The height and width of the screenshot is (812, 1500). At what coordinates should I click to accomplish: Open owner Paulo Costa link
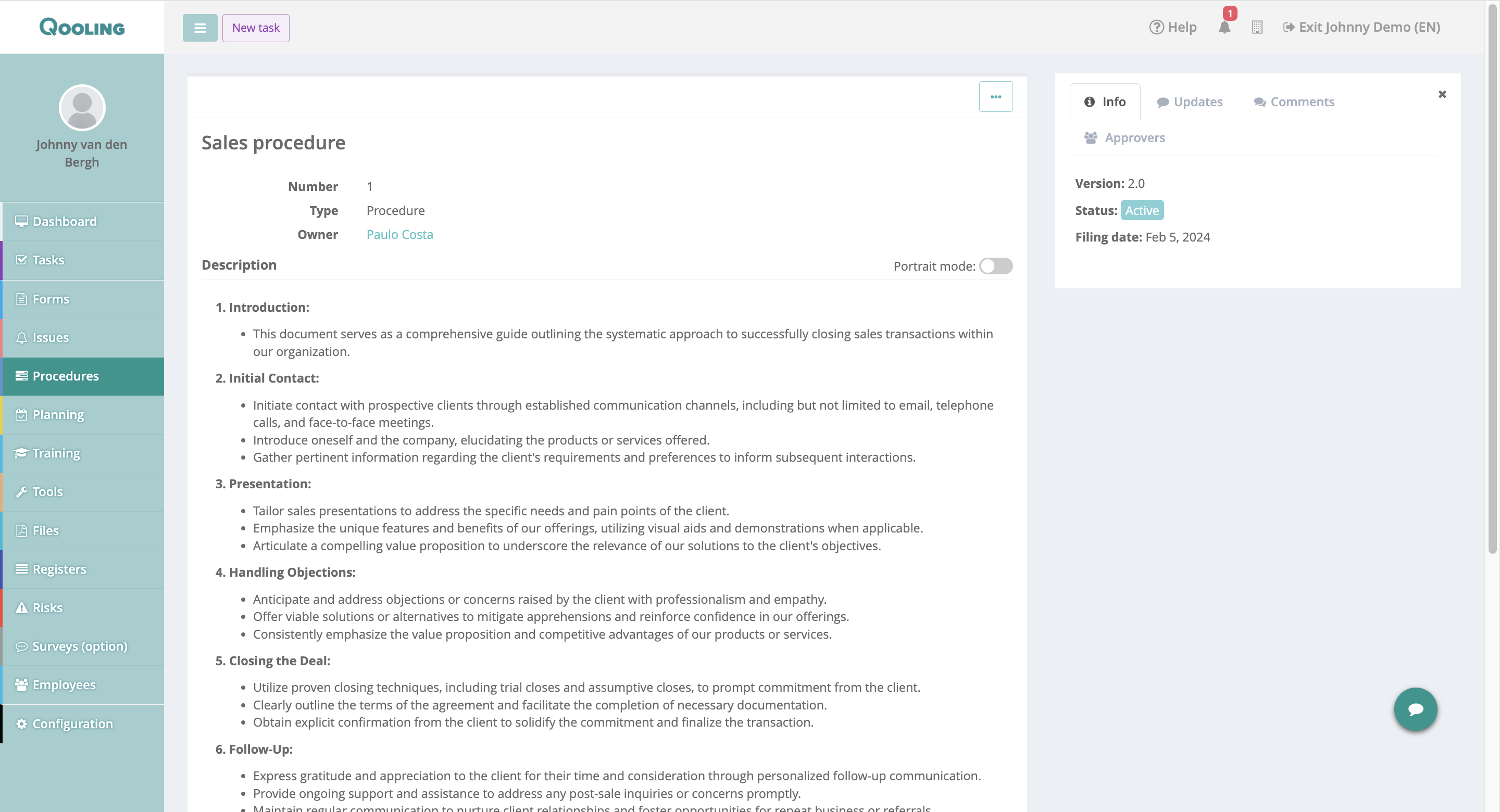click(399, 235)
